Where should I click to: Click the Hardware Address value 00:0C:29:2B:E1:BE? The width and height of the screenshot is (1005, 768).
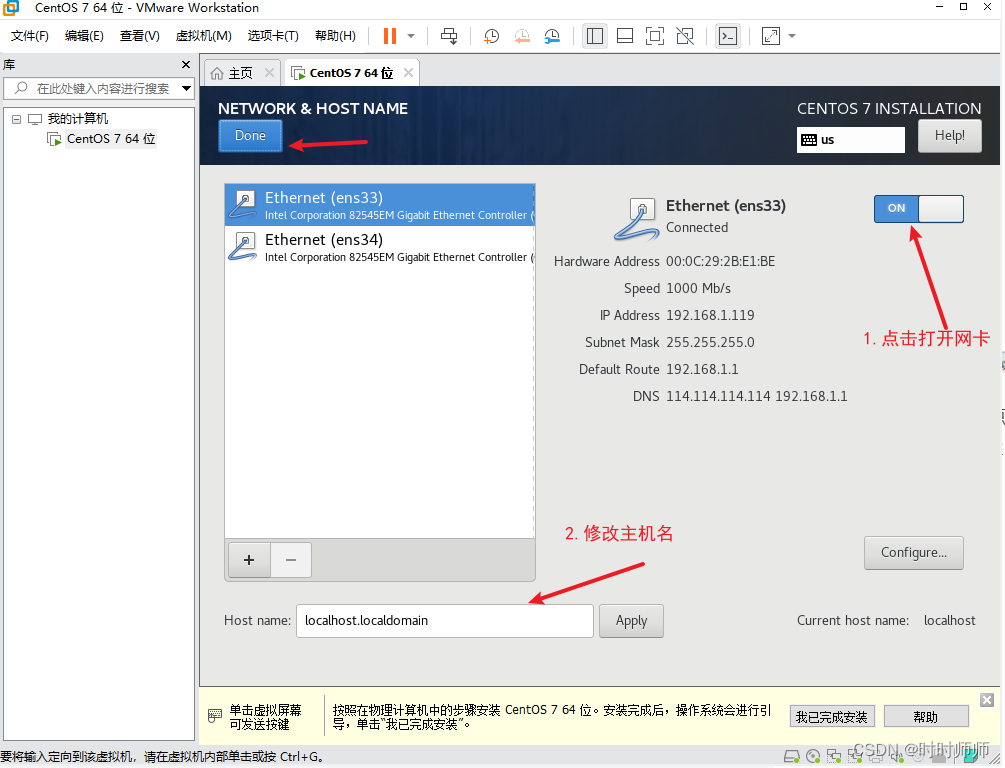(720, 262)
